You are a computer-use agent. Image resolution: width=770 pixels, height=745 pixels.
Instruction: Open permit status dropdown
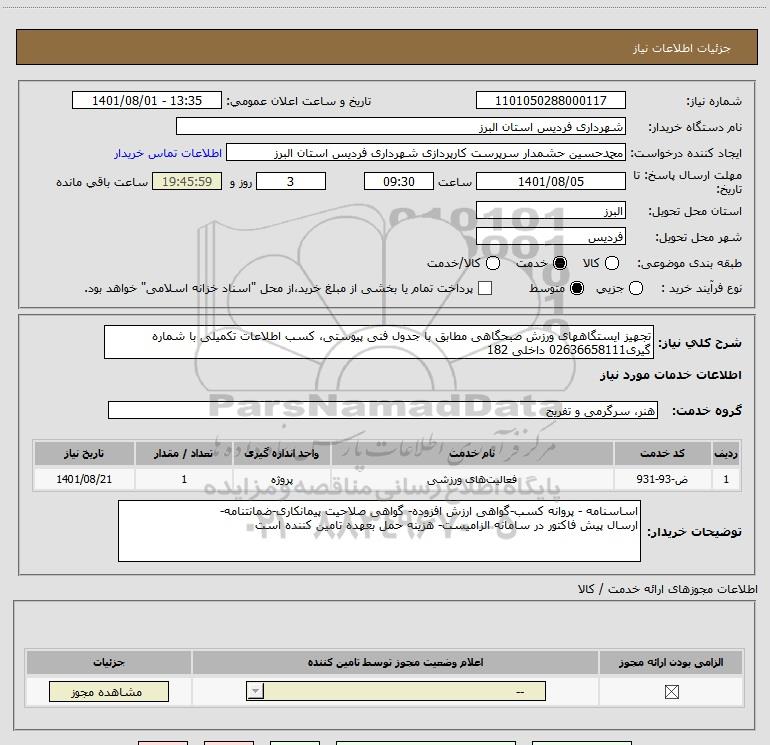[396, 691]
